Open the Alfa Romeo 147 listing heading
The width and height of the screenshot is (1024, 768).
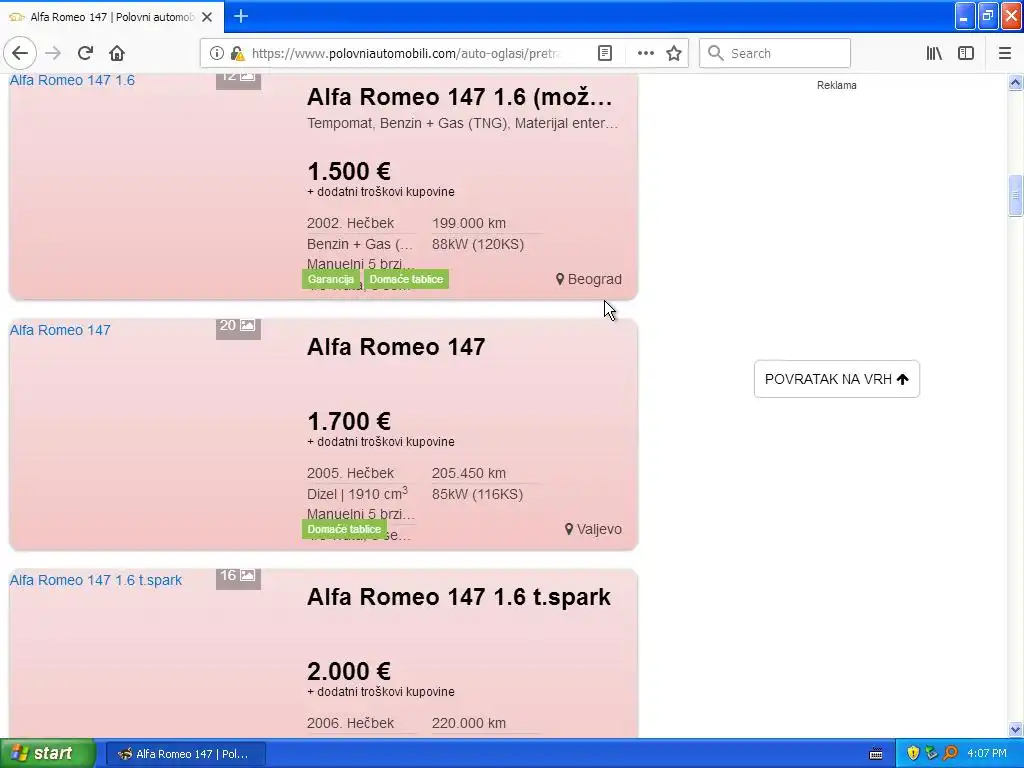click(x=396, y=347)
